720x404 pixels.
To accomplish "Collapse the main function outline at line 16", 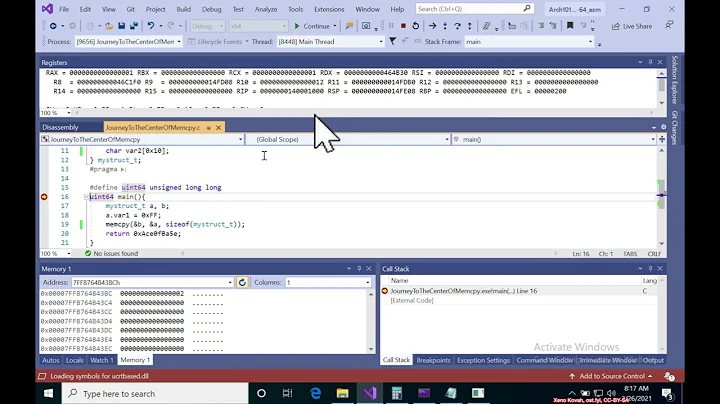I will [x=86, y=197].
